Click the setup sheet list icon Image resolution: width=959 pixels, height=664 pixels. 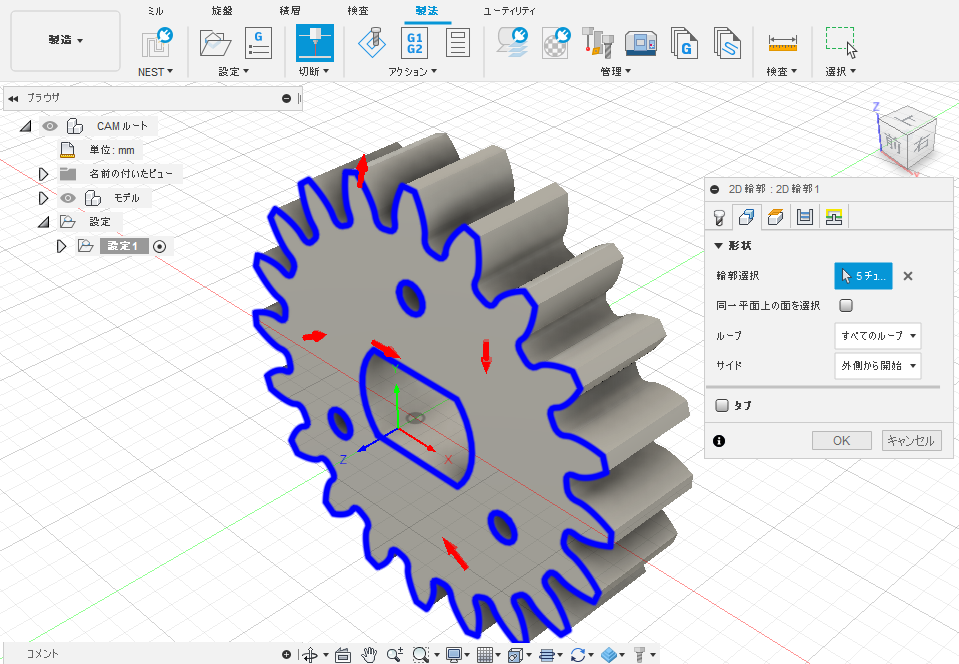coord(457,43)
